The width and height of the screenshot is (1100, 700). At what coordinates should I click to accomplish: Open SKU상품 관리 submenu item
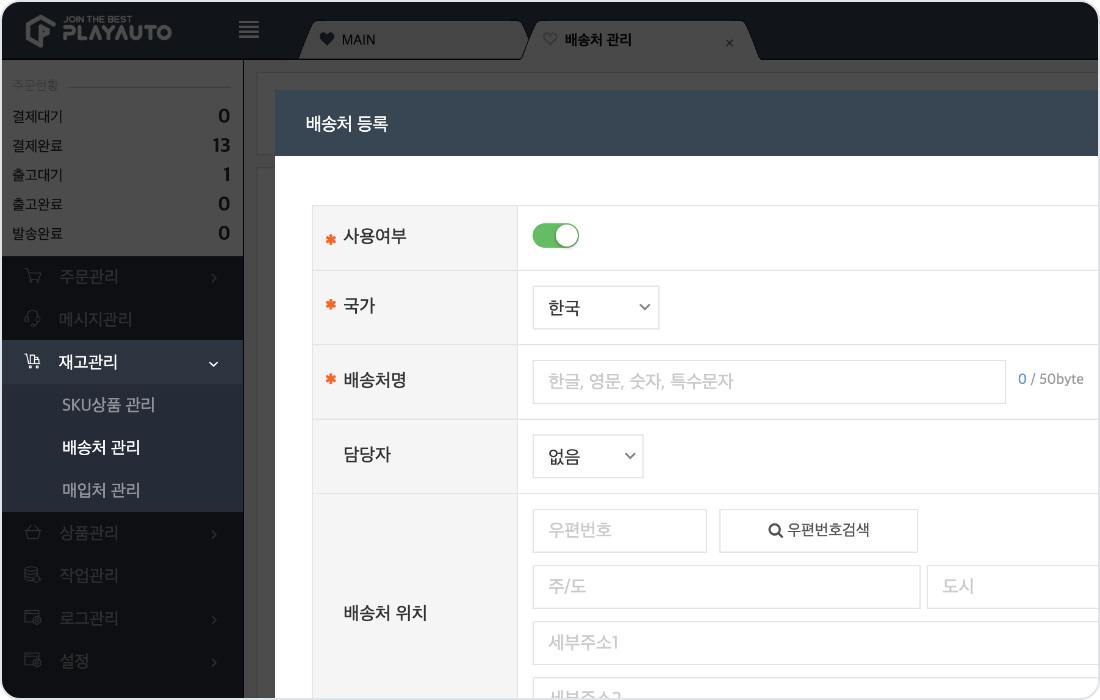click(x=108, y=405)
